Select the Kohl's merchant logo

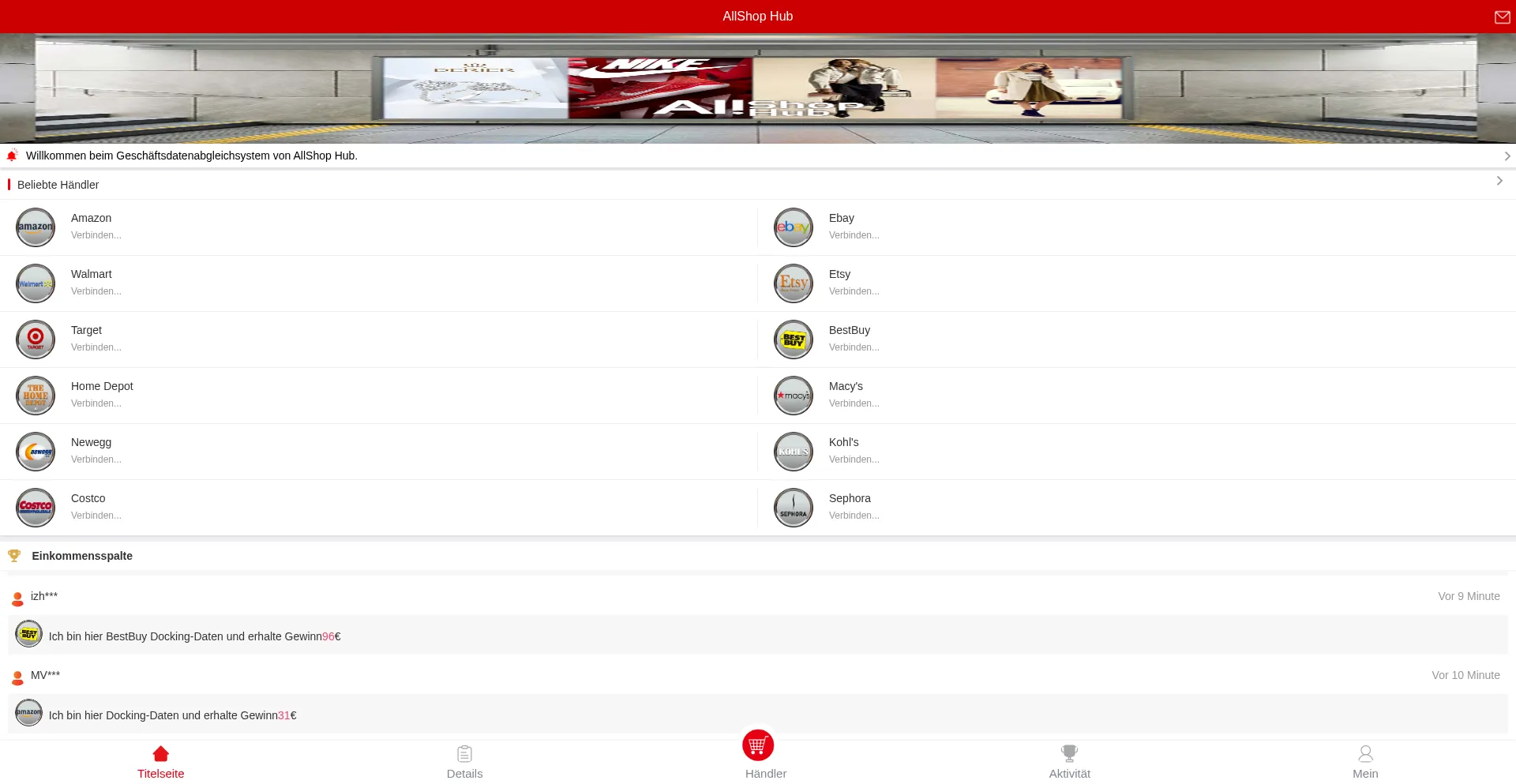pos(794,452)
